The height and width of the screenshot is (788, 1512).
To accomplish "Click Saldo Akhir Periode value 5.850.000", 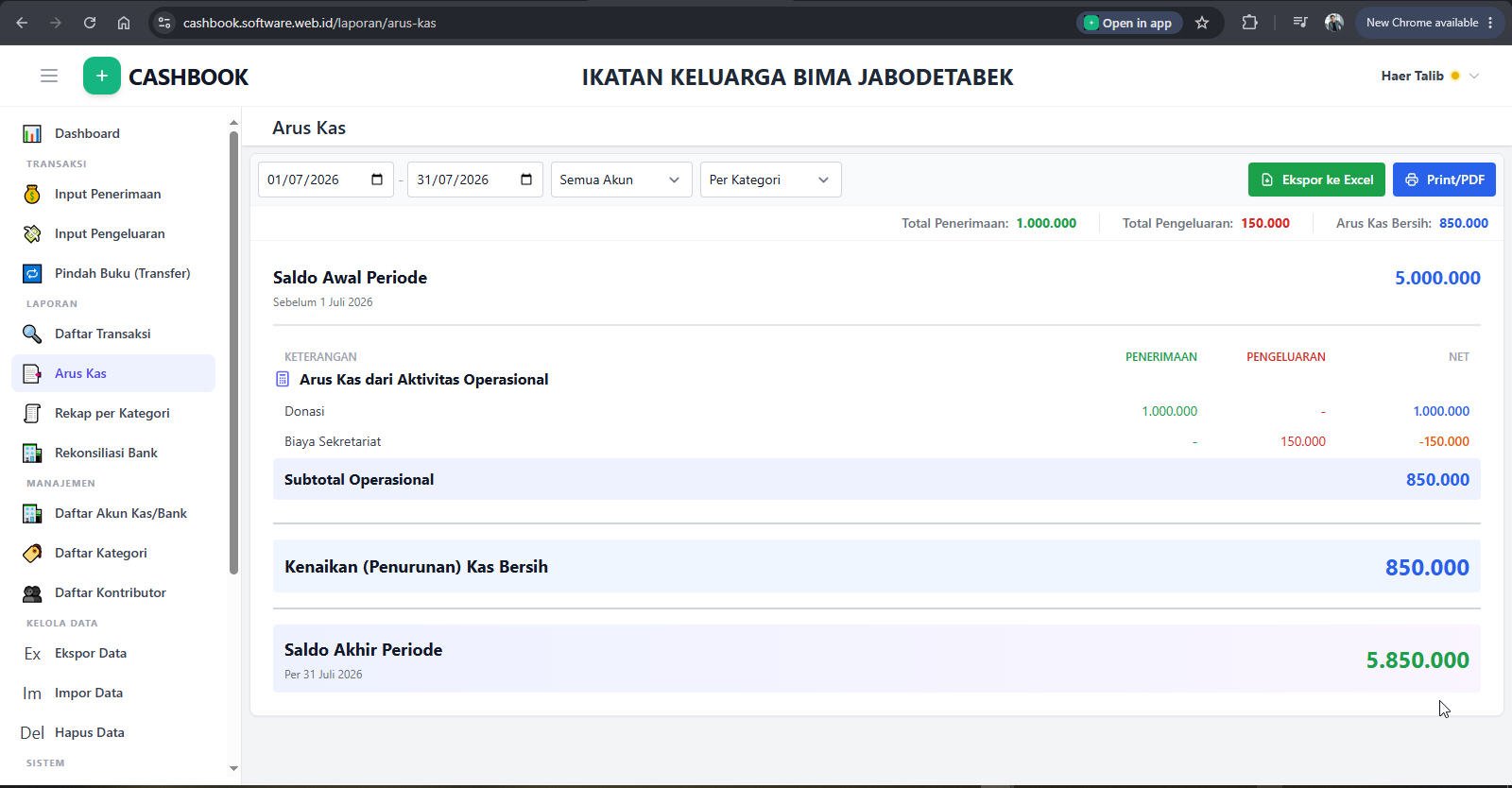I will pos(1417,660).
